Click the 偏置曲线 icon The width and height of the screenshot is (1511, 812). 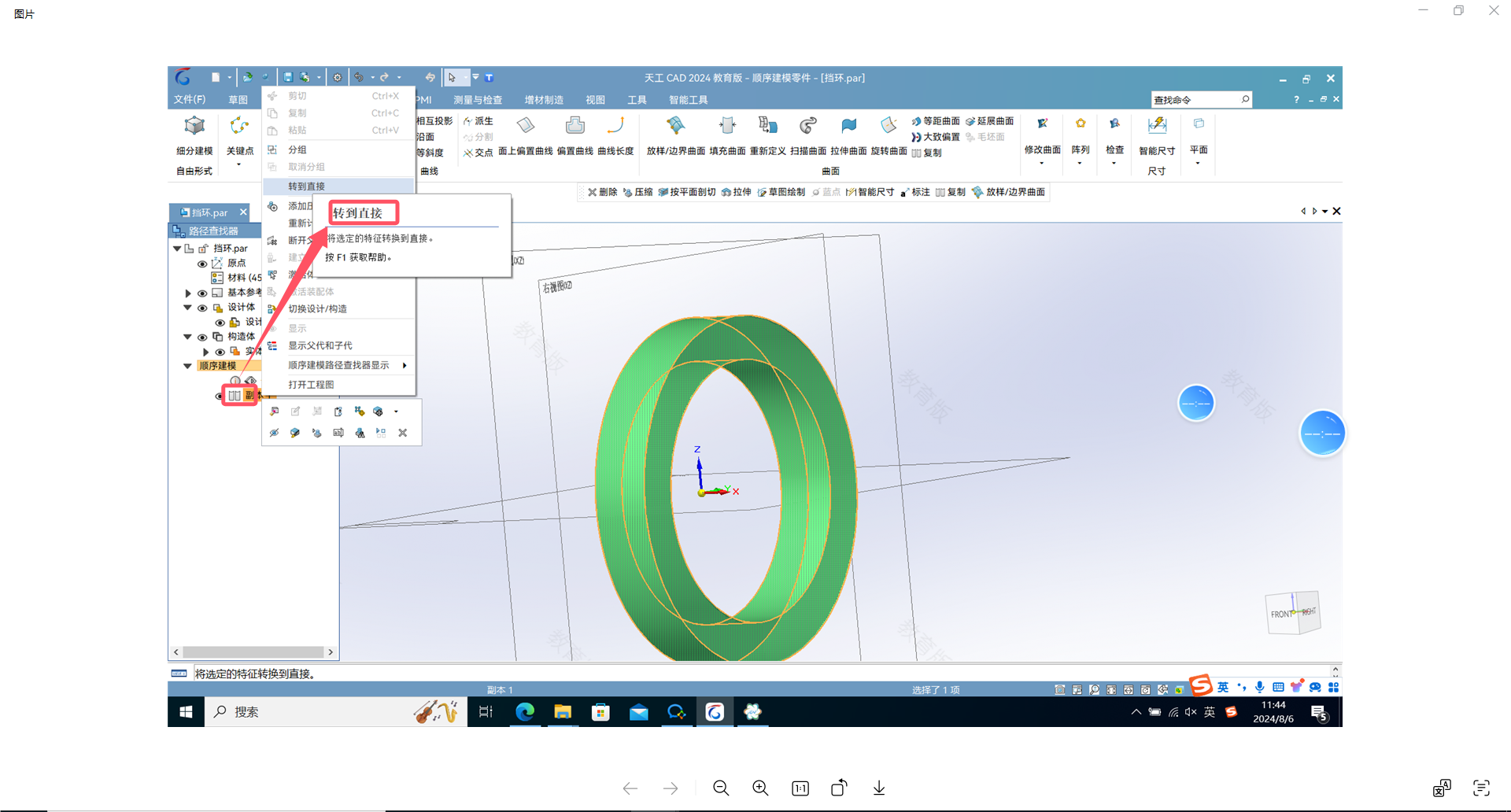pyautogui.click(x=574, y=126)
